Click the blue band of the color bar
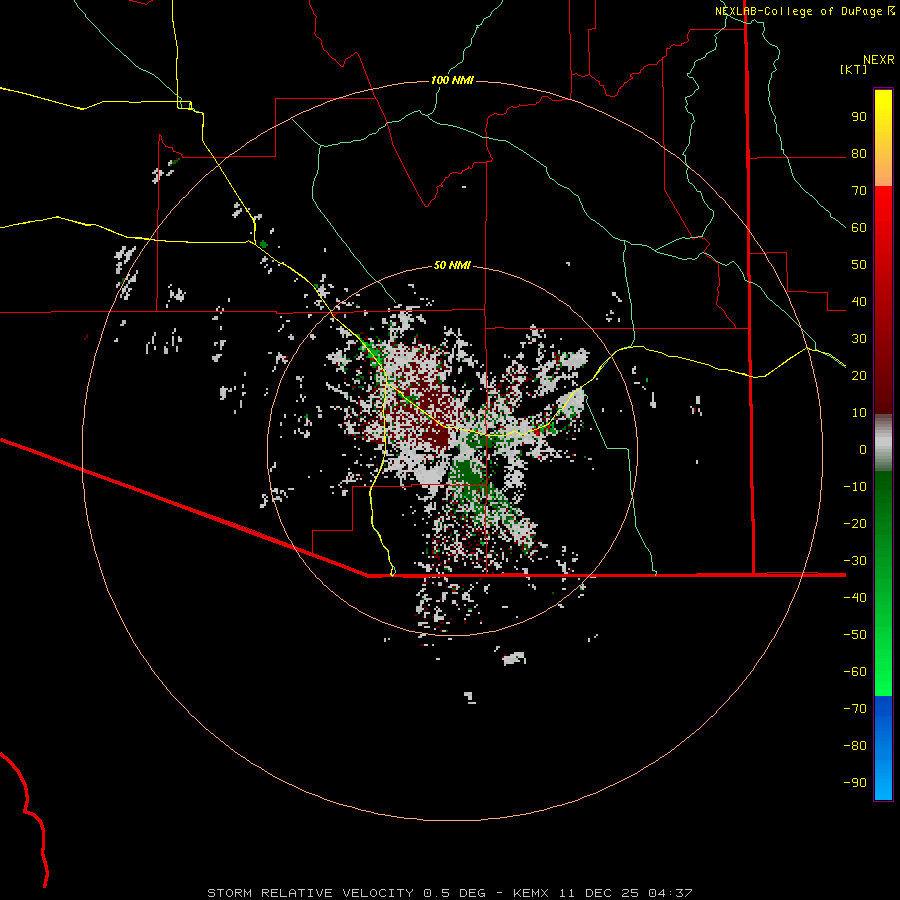 click(883, 748)
